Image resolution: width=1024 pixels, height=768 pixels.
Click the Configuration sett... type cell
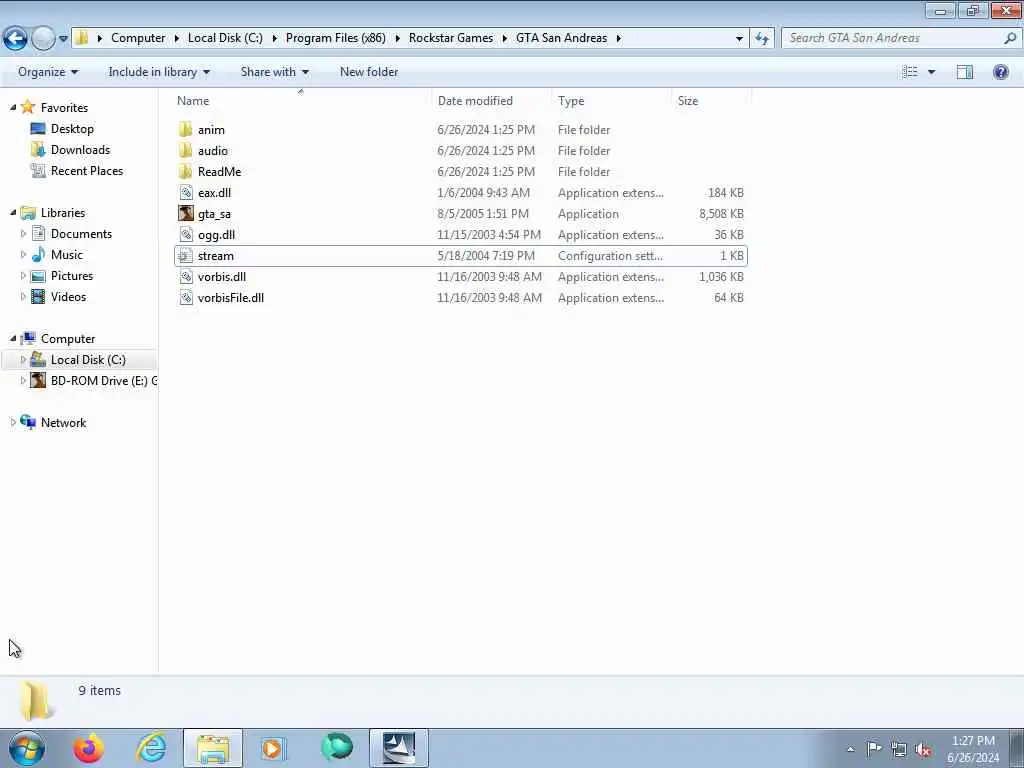[611, 256]
